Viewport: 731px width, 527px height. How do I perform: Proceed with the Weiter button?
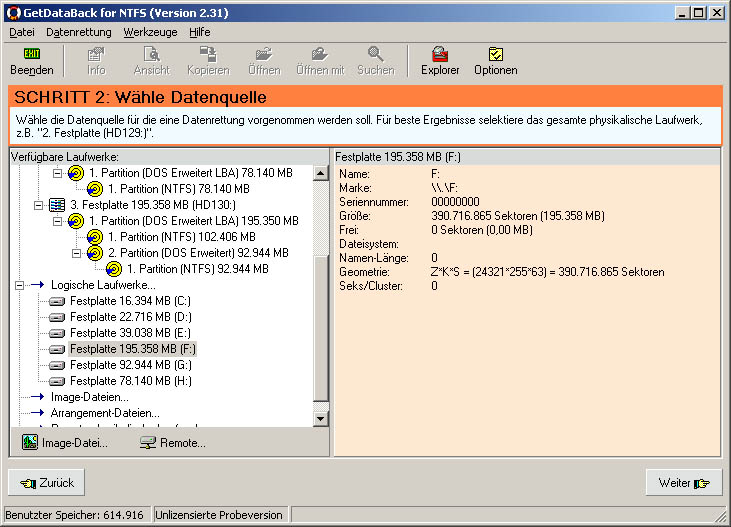pyautogui.click(x=684, y=483)
